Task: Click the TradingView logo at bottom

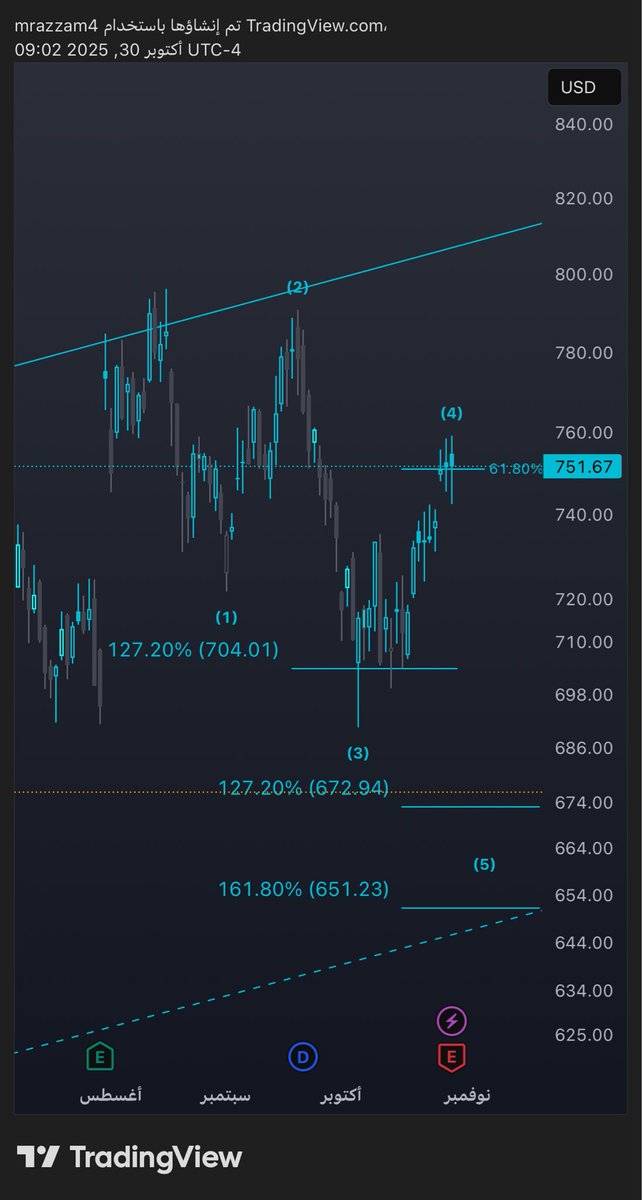Action: click(130, 1158)
